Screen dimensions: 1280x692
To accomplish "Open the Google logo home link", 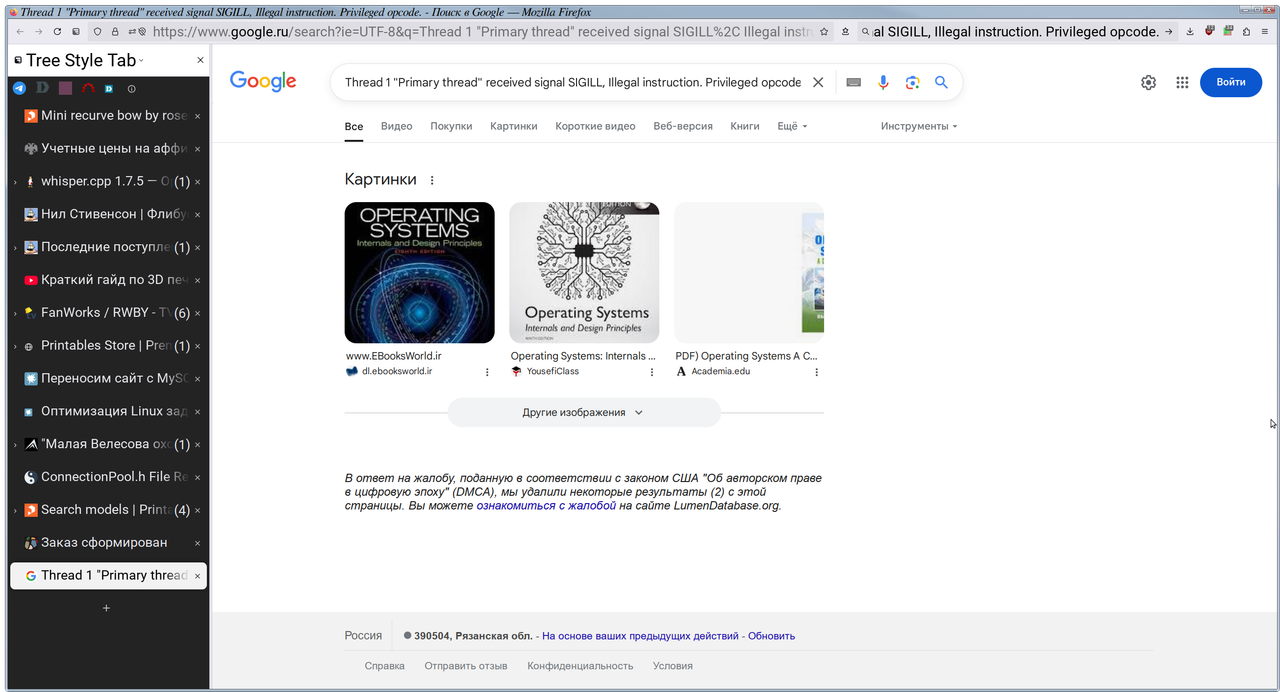I will coord(263,81).
